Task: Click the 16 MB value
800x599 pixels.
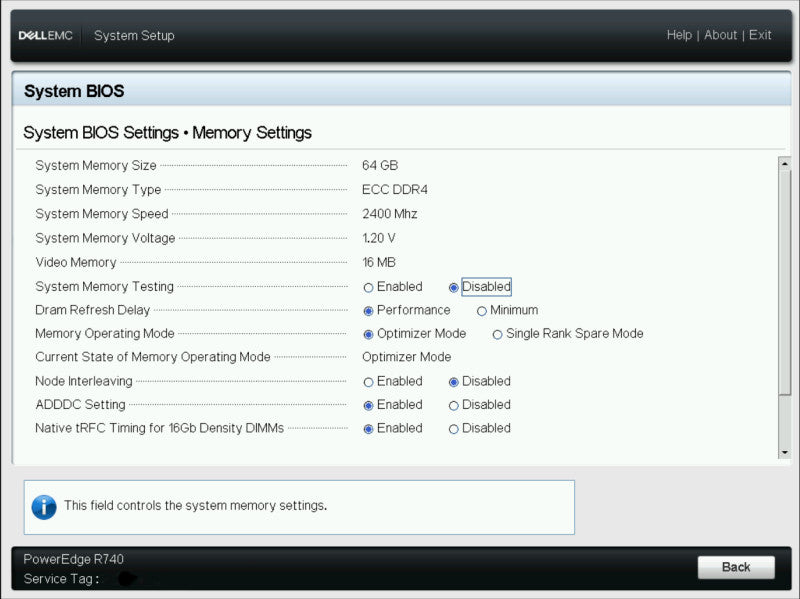Action: pyautogui.click(x=379, y=262)
